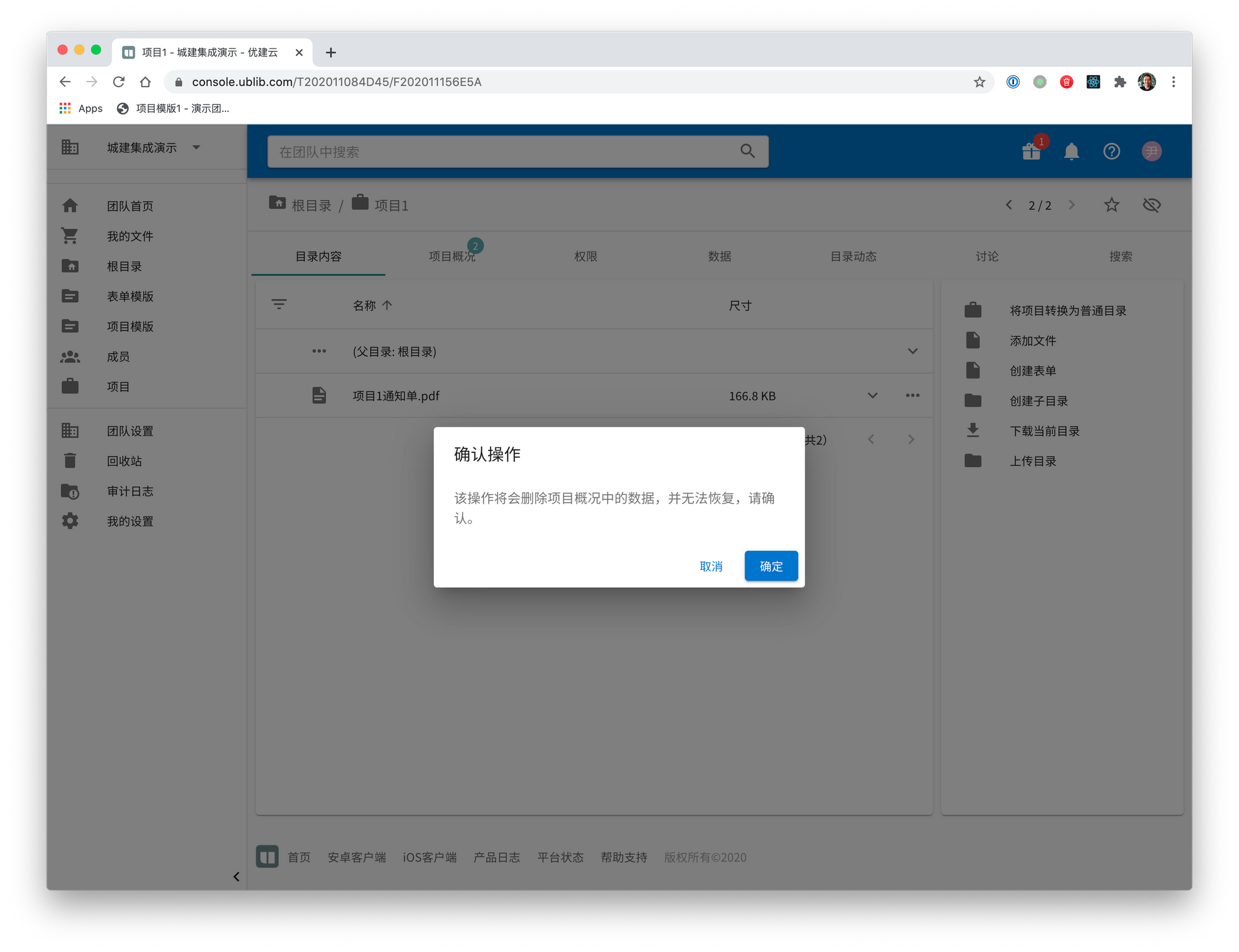The height and width of the screenshot is (952, 1239).
Task: Open the 城建集成演示 team dropdown
Action: coord(196,147)
